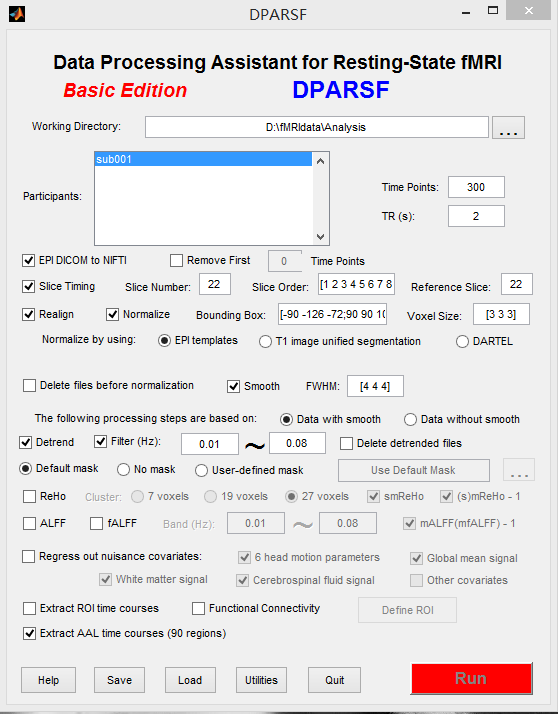The width and height of the screenshot is (558, 714).
Task: Enable the Remove First time points checkbox
Action: point(176,260)
